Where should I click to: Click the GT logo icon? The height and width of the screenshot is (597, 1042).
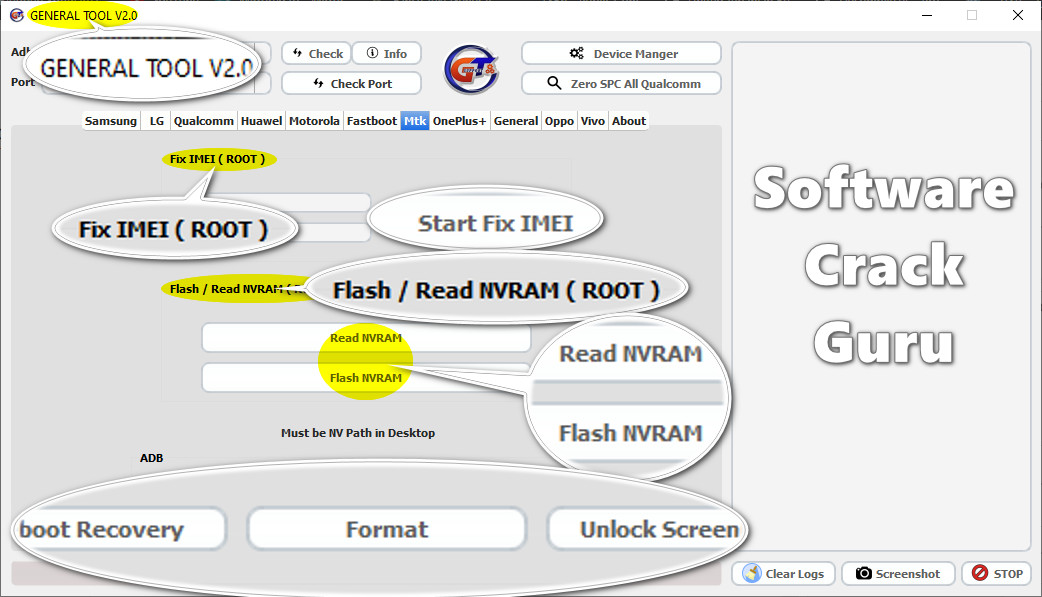click(471, 69)
